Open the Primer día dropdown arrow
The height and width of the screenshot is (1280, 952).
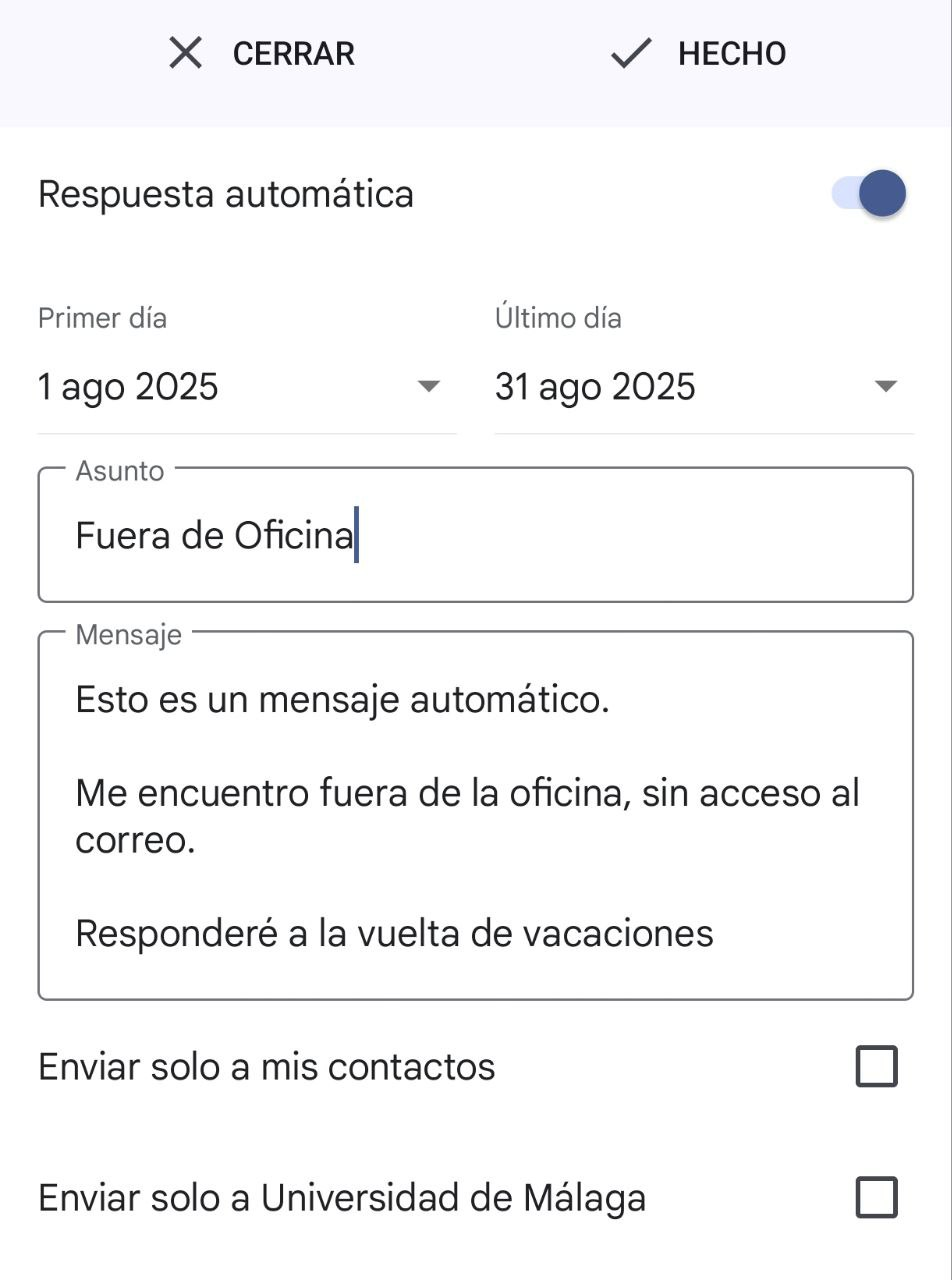click(429, 386)
